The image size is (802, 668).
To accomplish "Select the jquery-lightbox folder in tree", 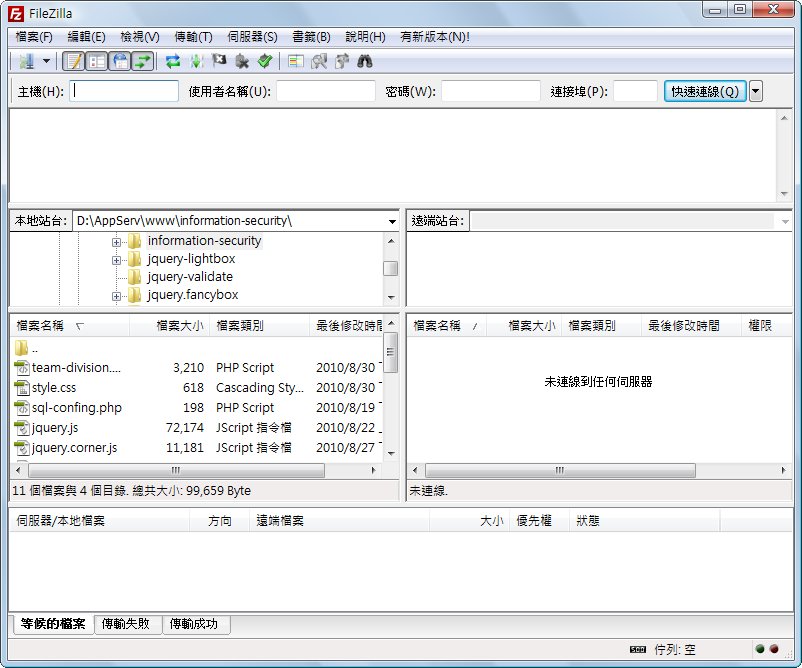I will [x=191, y=259].
